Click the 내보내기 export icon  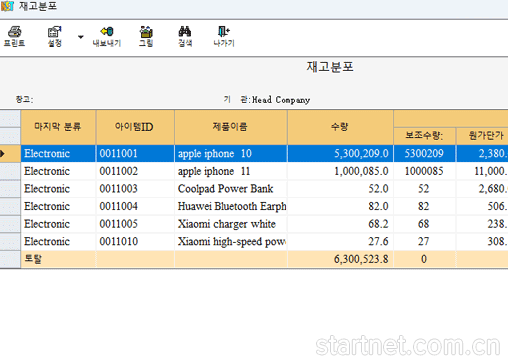point(107,31)
